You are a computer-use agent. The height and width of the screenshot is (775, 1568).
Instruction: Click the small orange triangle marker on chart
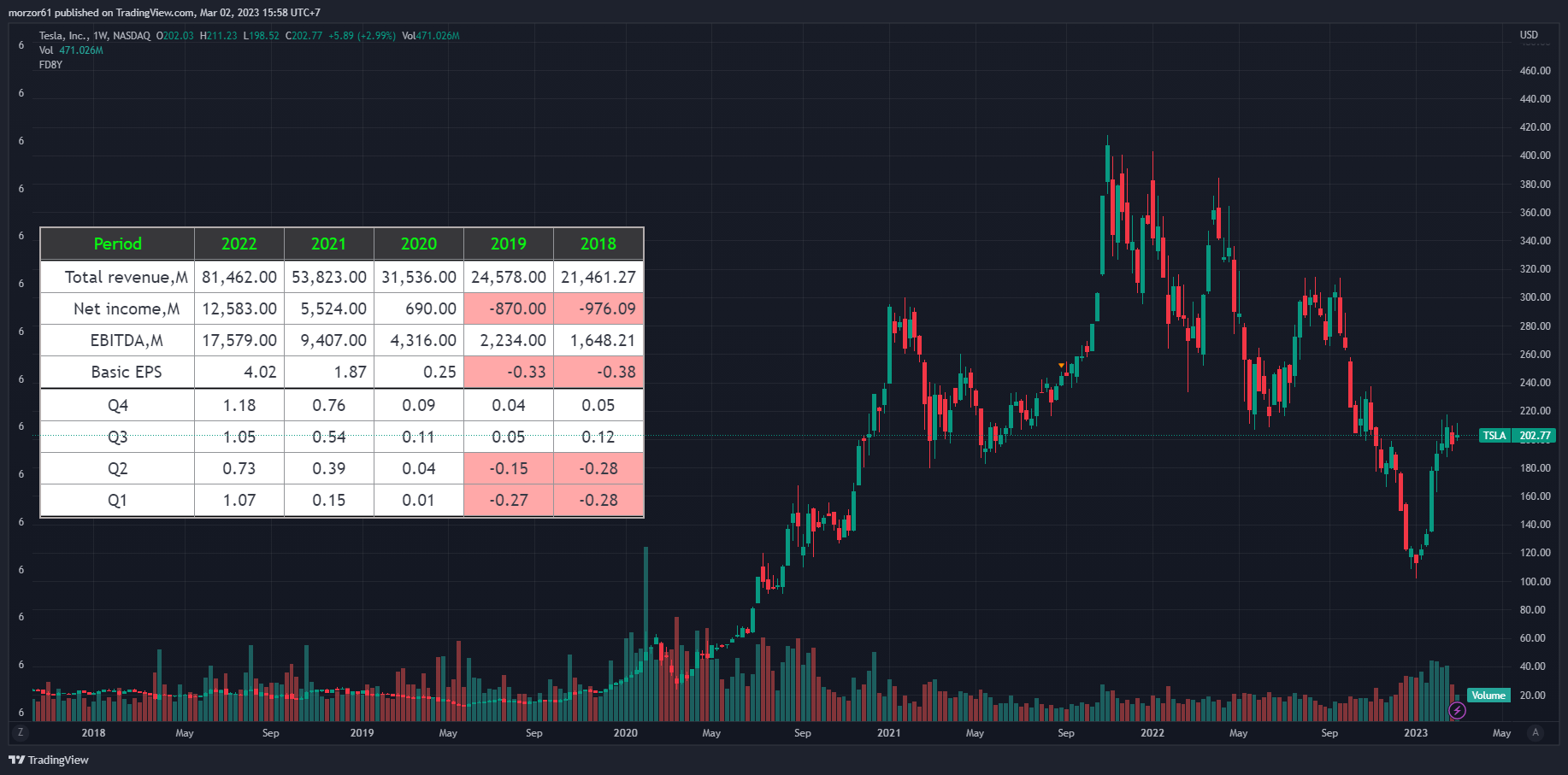1061,366
